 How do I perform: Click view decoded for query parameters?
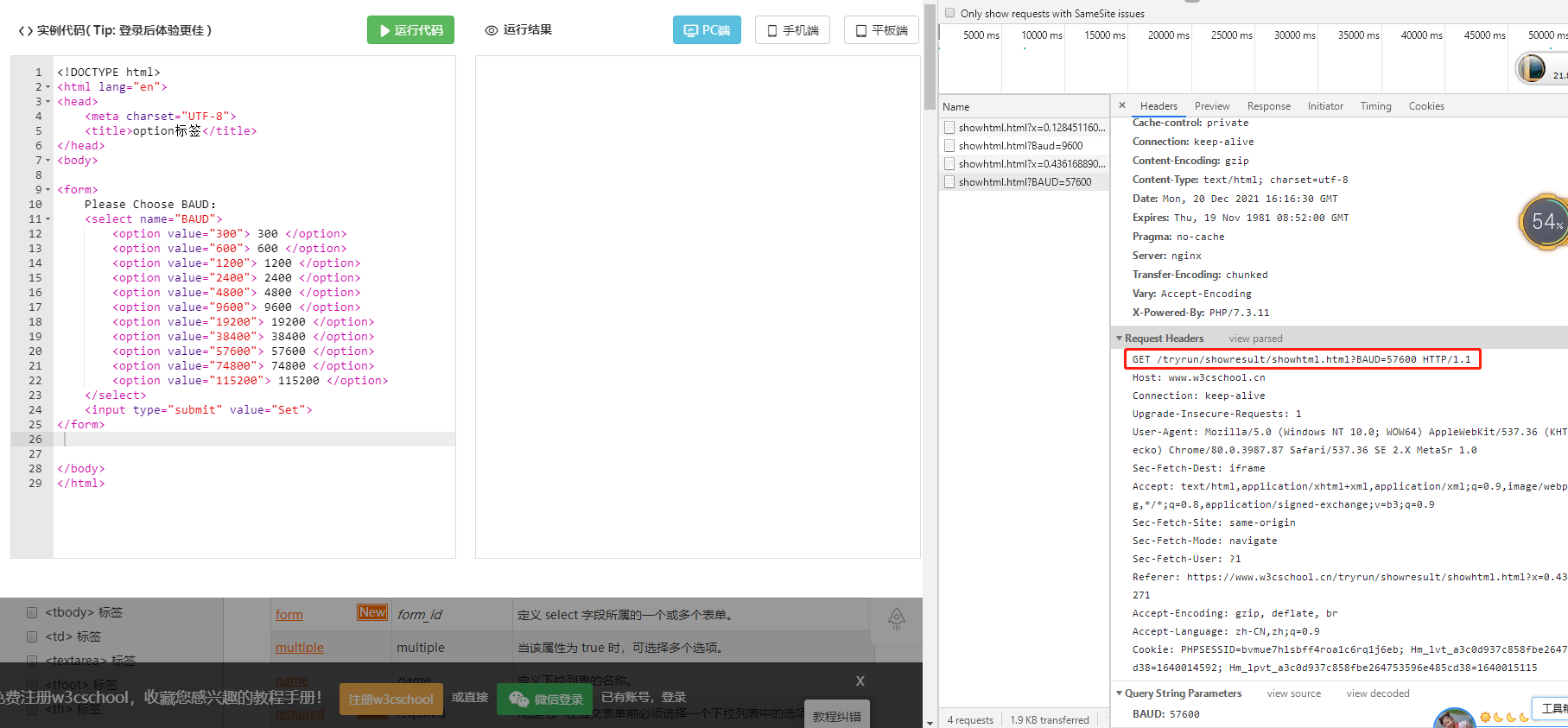tap(1377, 693)
